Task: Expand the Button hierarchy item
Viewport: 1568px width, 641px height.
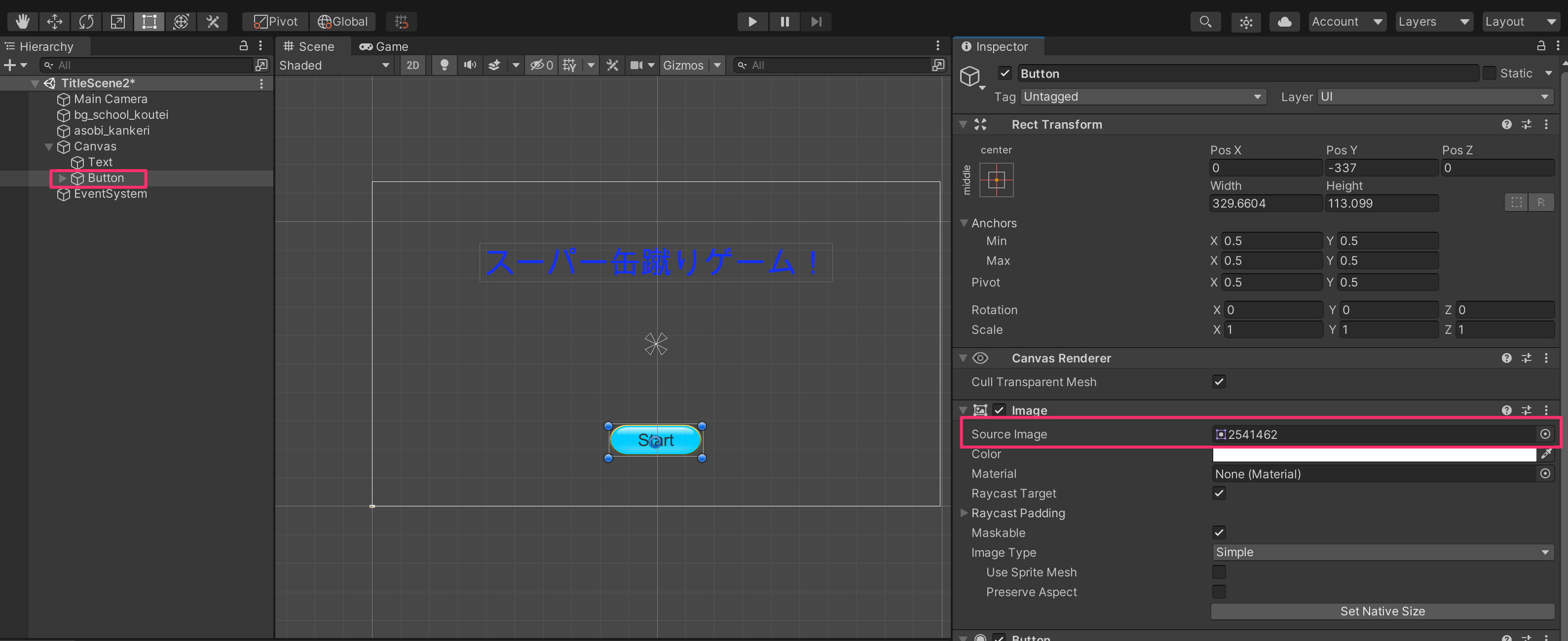Action: click(x=62, y=178)
